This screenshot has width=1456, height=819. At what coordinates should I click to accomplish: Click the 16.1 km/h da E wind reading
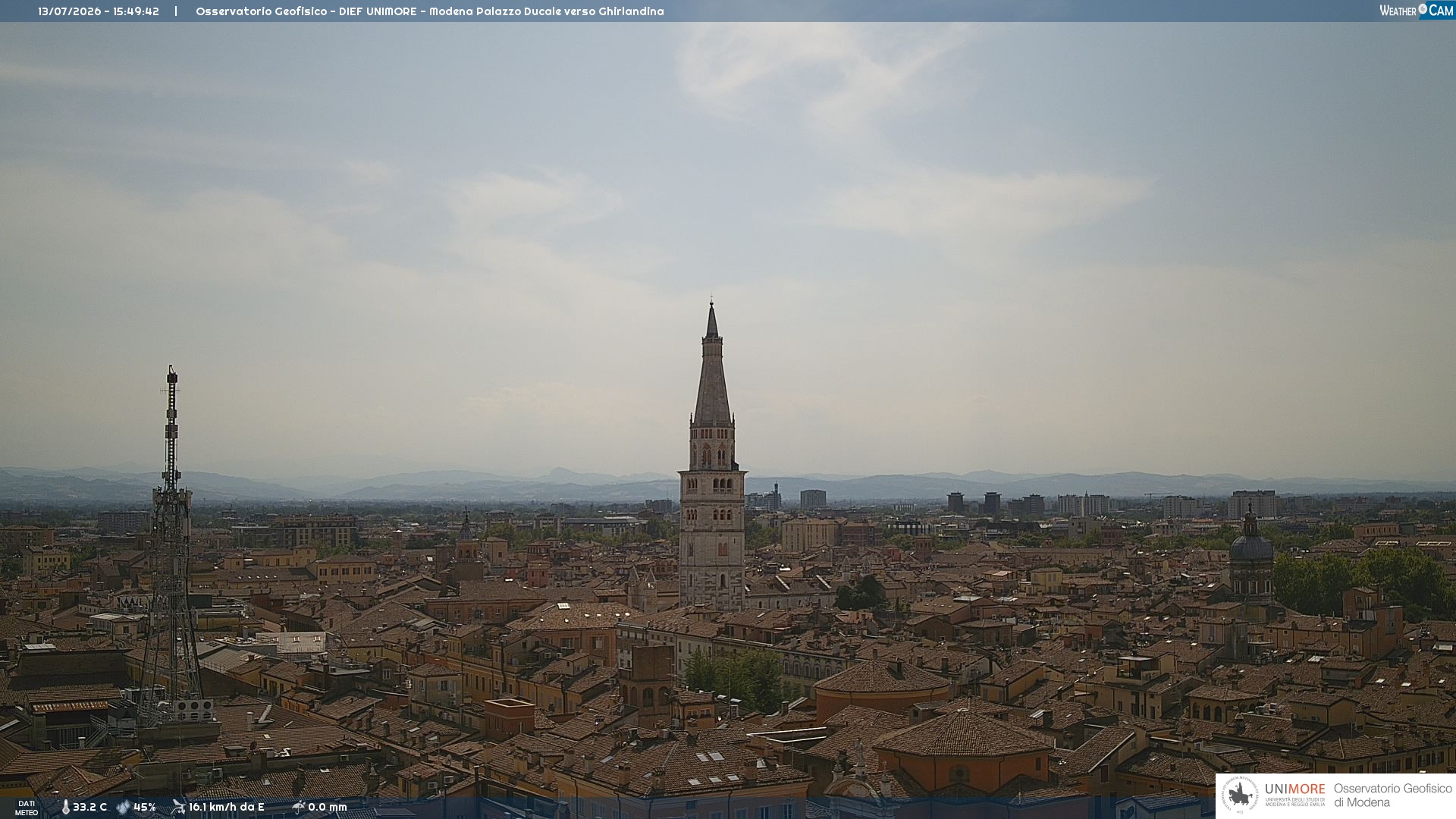coord(226,808)
